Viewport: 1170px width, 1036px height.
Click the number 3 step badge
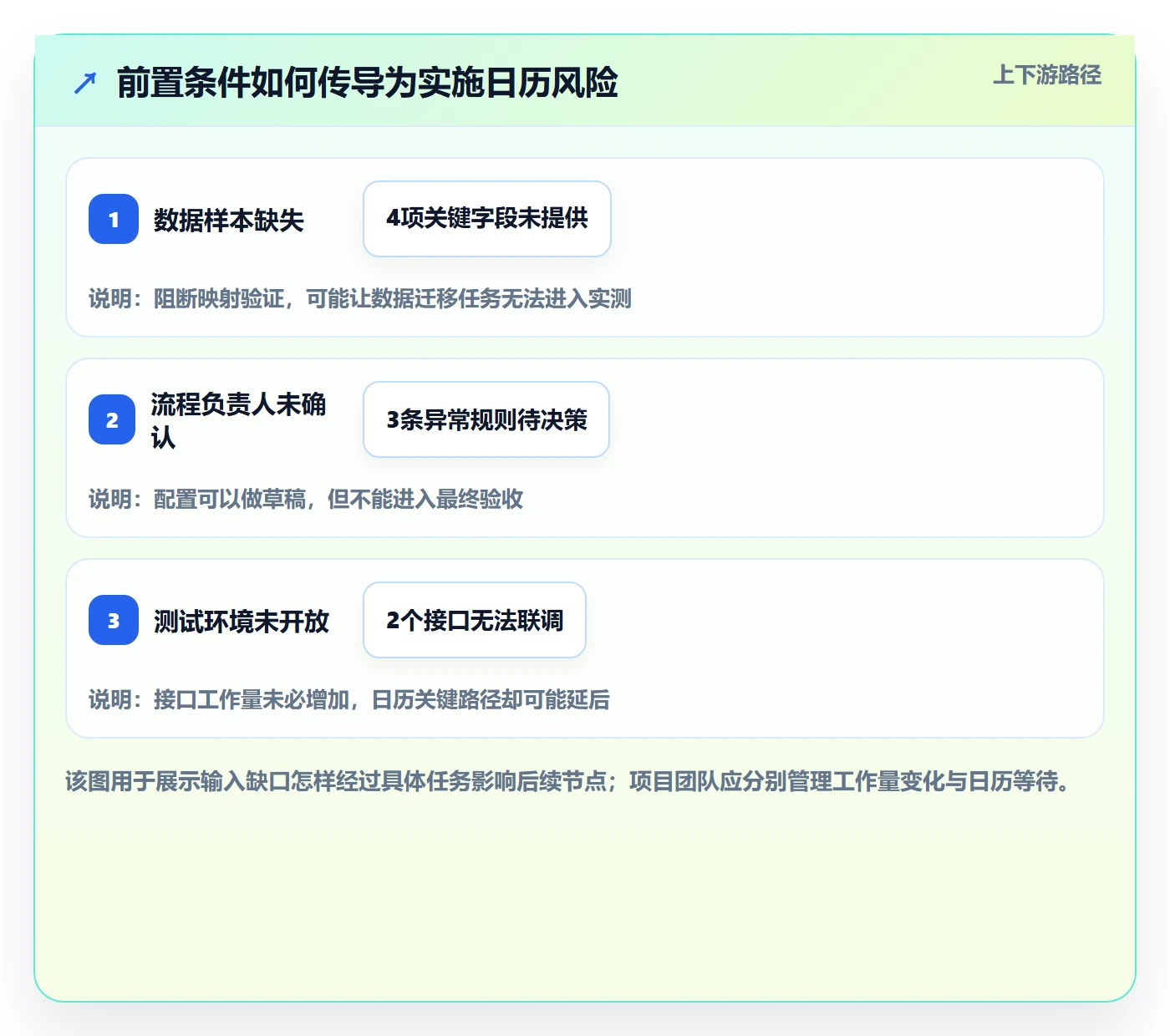(114, 620)
